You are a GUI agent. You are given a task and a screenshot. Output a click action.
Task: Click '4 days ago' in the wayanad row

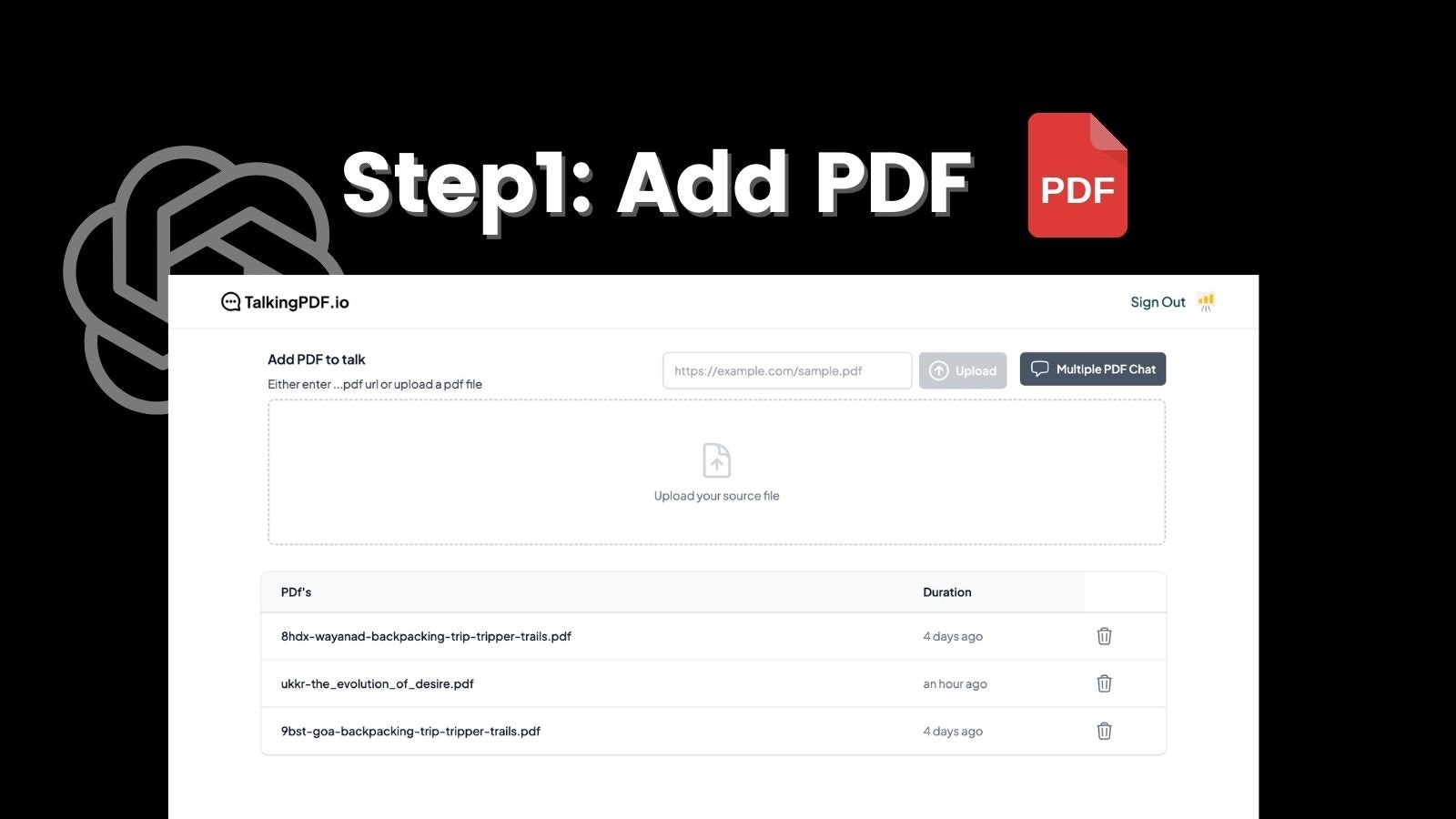point(953,636)
